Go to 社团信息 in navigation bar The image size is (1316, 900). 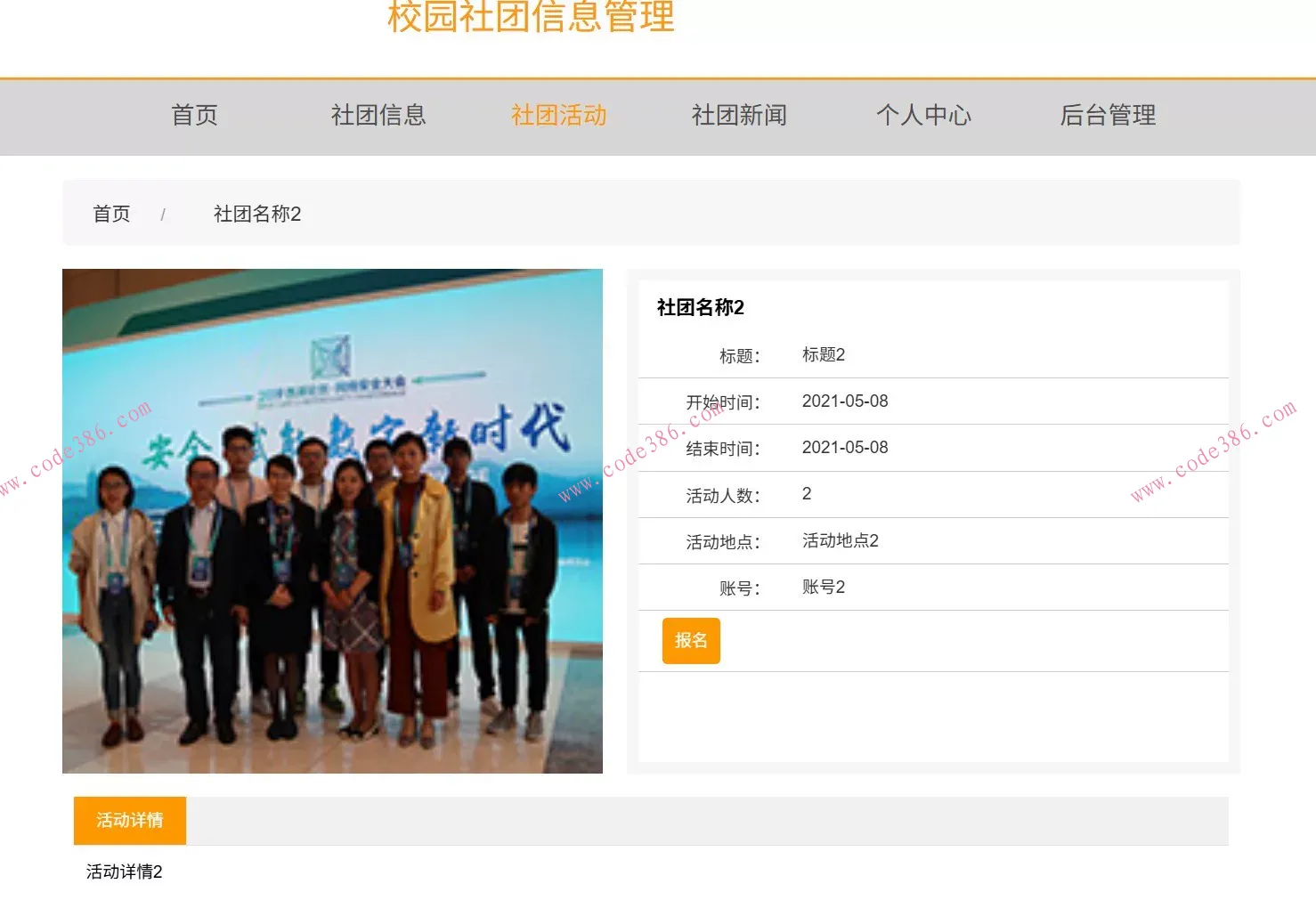pos(378,116)
